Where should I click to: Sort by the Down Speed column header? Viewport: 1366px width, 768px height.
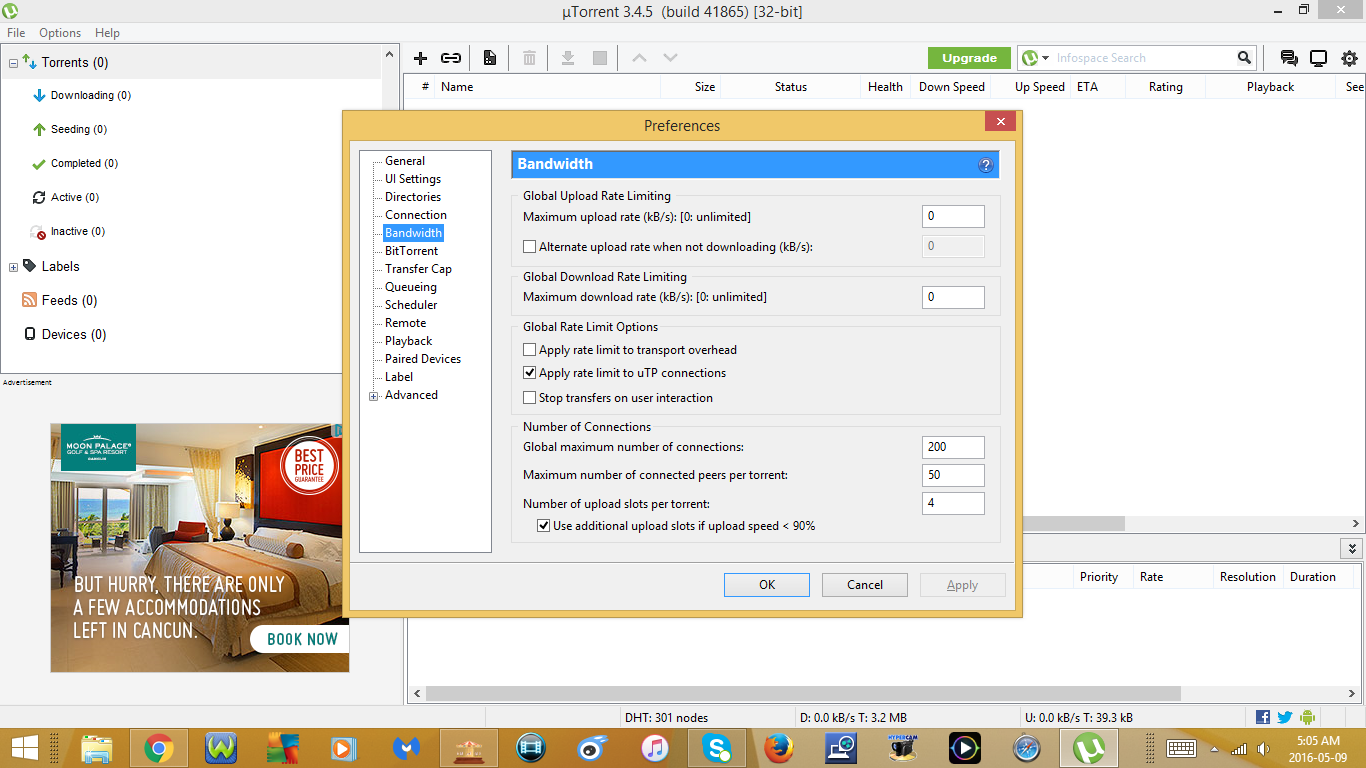click(x=952, y=87)
